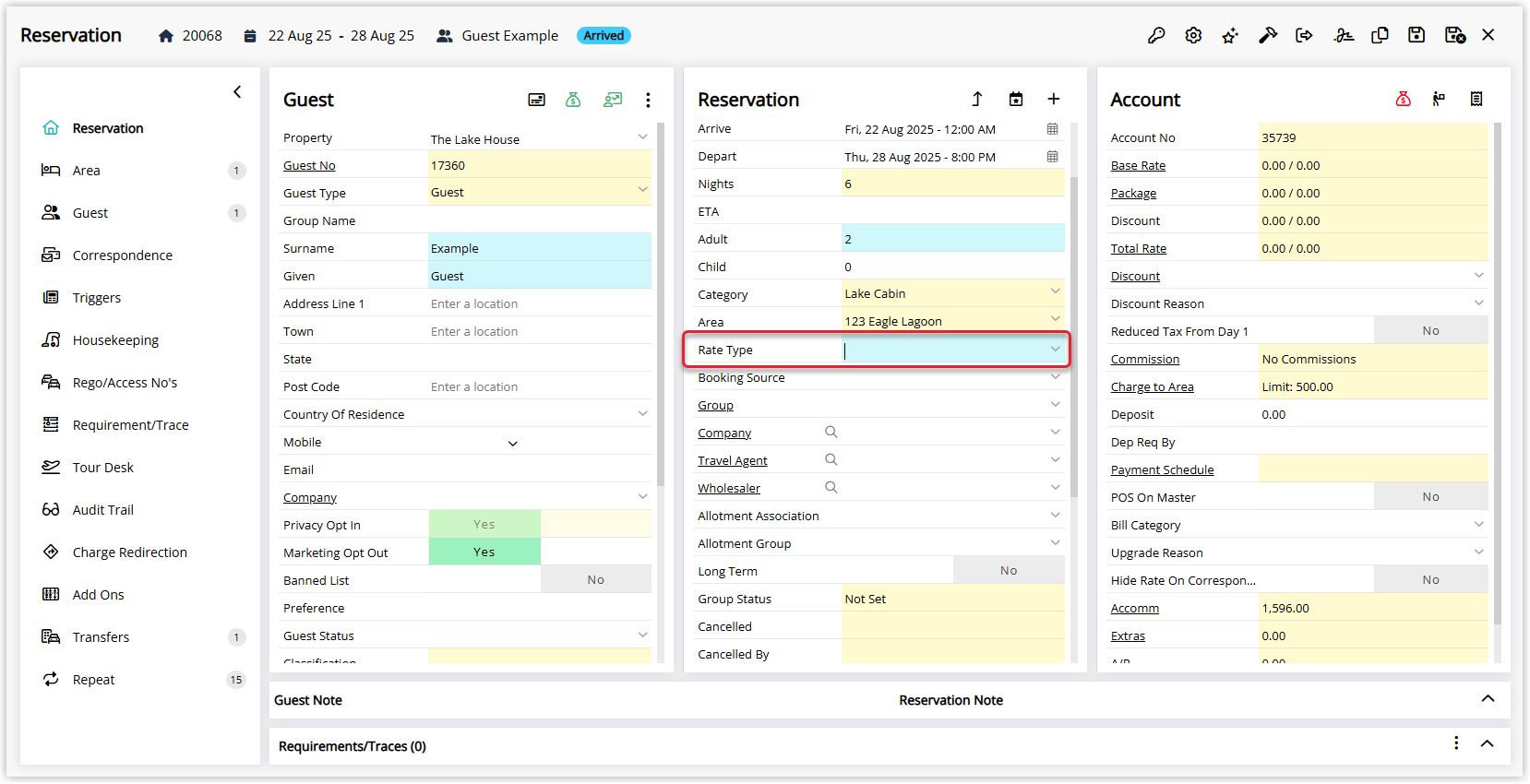The image size is (1530, 784).
Task: Click the sparkle stars icon
Action: tap(1230, 35)
